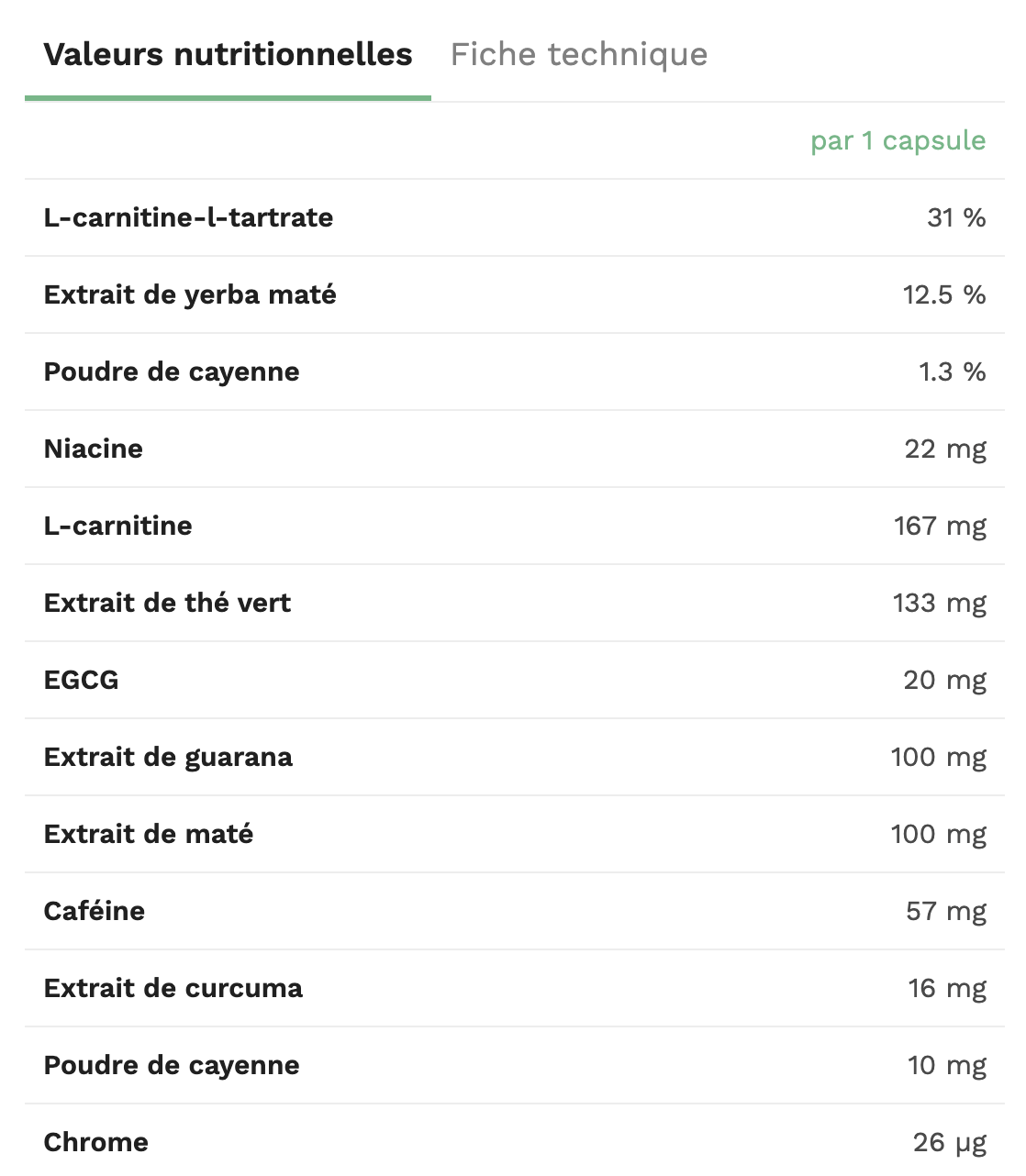
Task: Select the Poudre de cayenne 1.3 % row
Action: coord(514,372)
